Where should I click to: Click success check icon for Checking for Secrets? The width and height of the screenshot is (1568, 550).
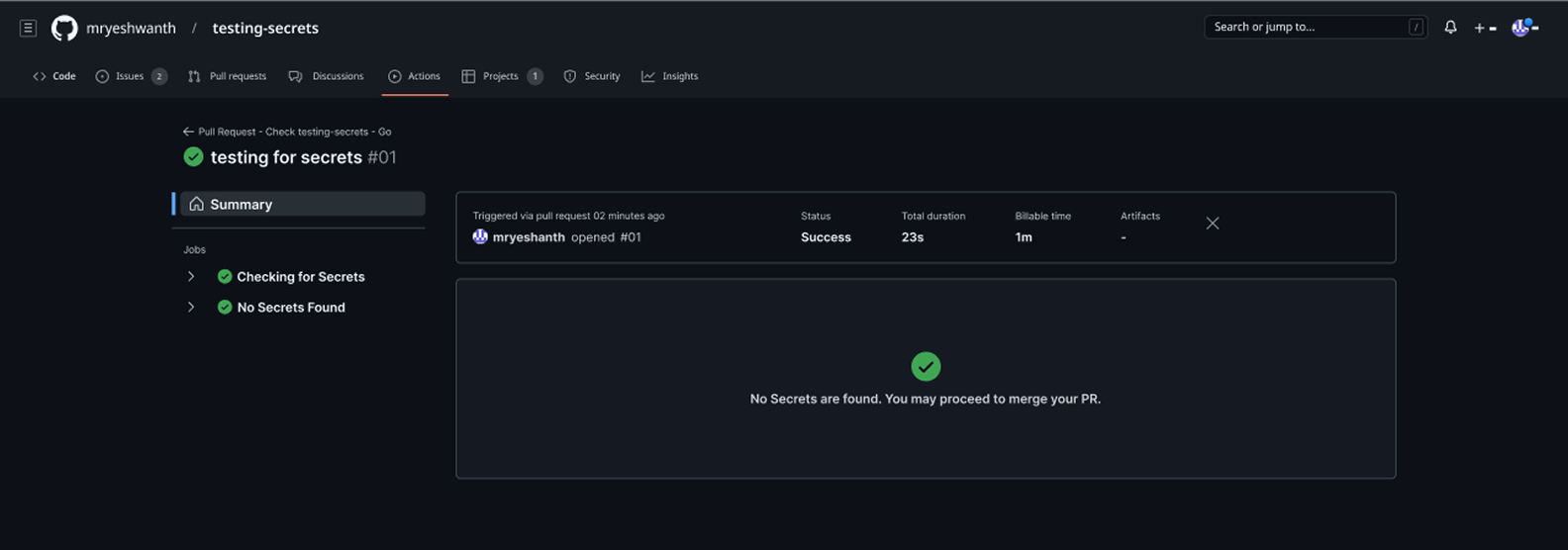click(x=225, y=277)
